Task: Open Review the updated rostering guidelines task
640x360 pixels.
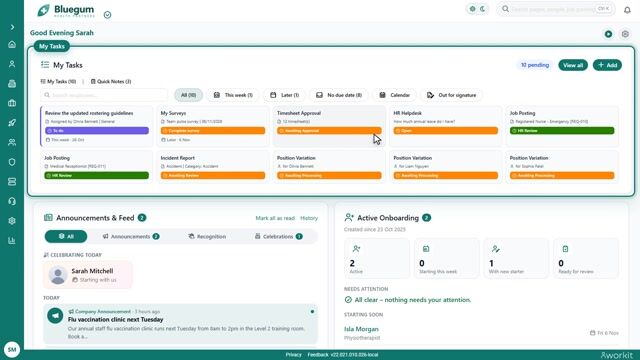Action: click(96, 126)
